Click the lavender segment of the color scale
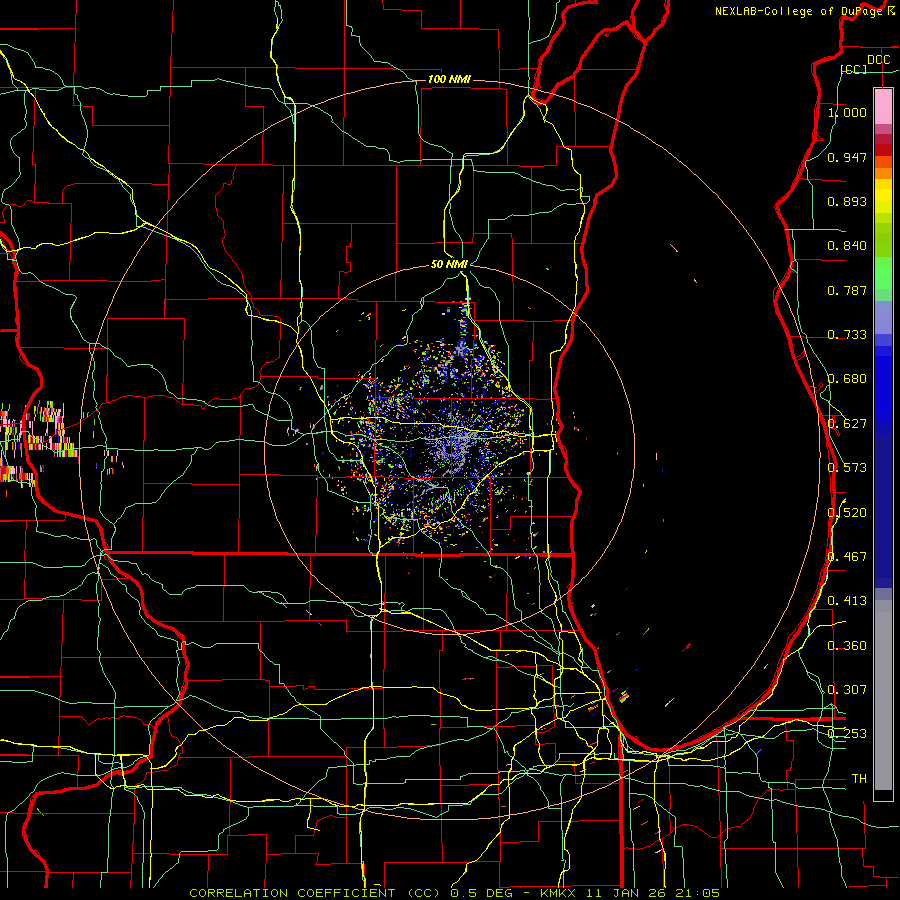Viewport: 900px width, 900px height. click(883, 318)
